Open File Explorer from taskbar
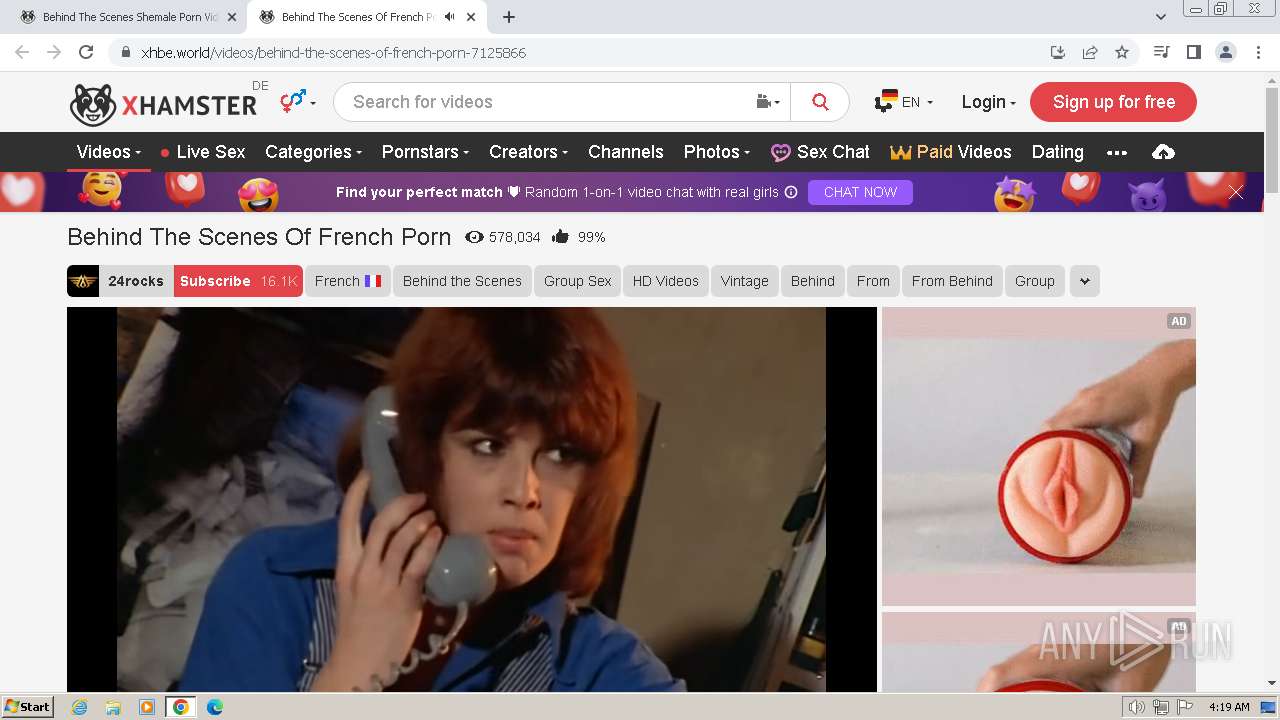 (x=113, y=707)
